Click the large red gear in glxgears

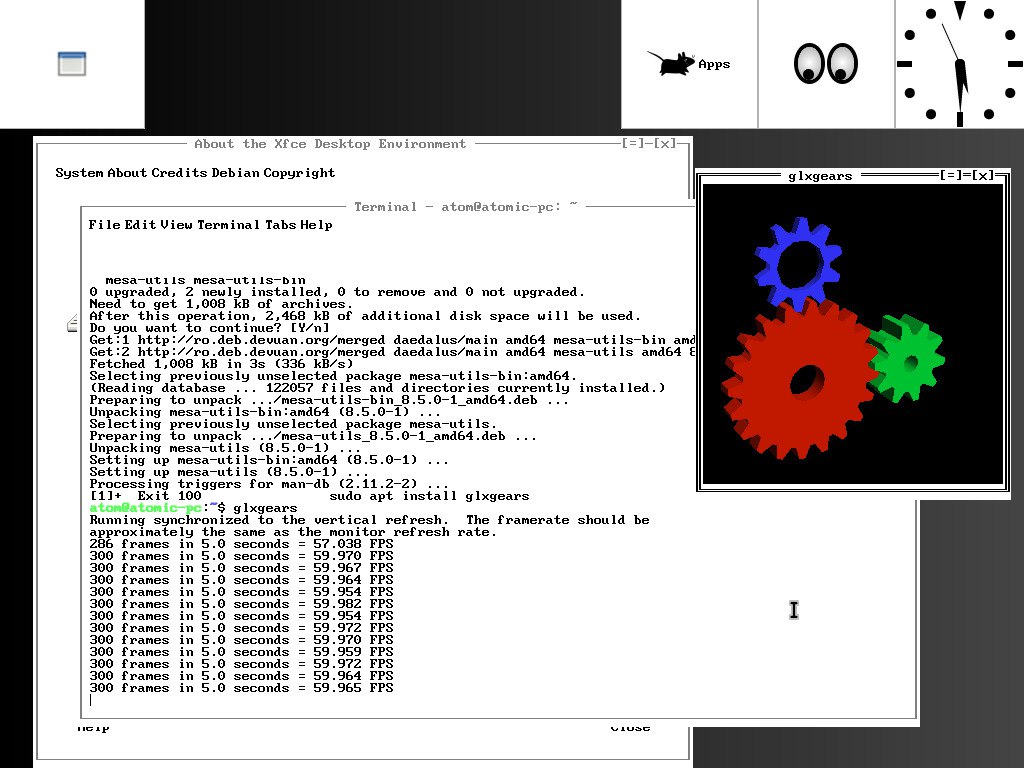click(797, 380)
